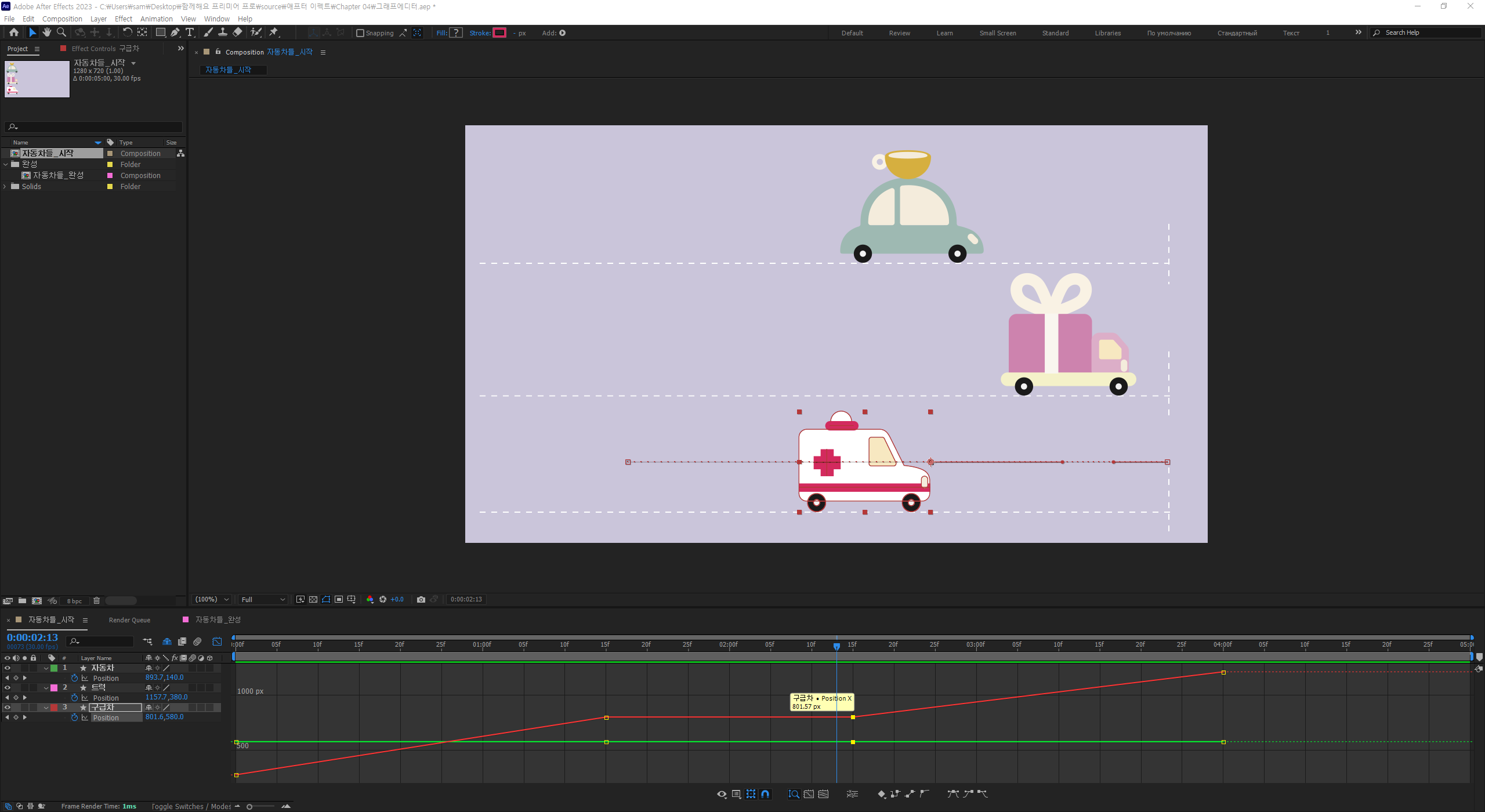The height and width of the screenshot is (812, 1485).
Task: Click the Stroke color swatch
Action: (499, 32)
